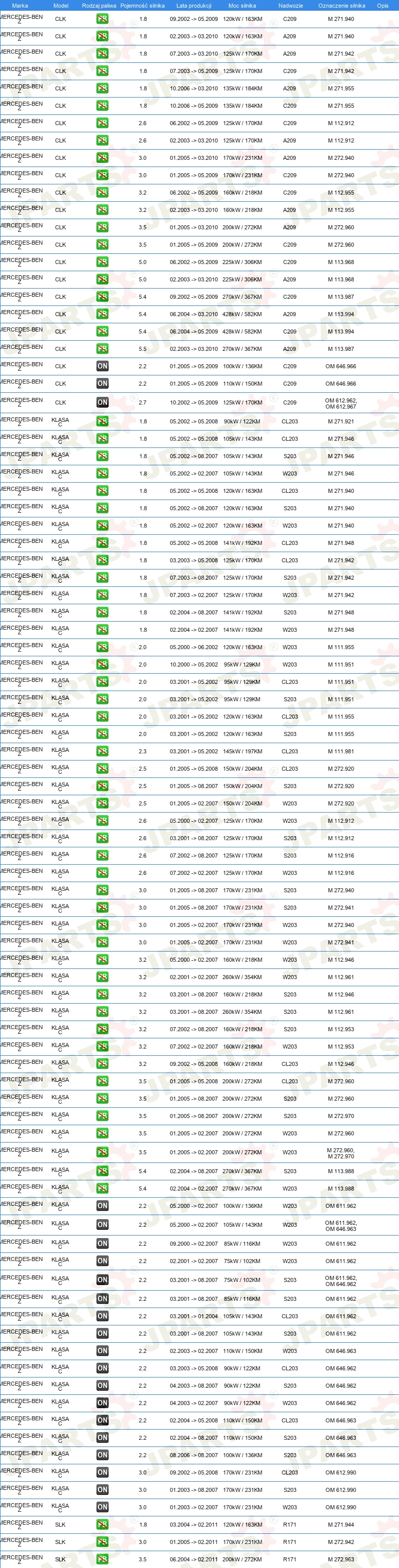Click the engine code 'M 111.981'
399x1568 pixels.
pos(341,751)
